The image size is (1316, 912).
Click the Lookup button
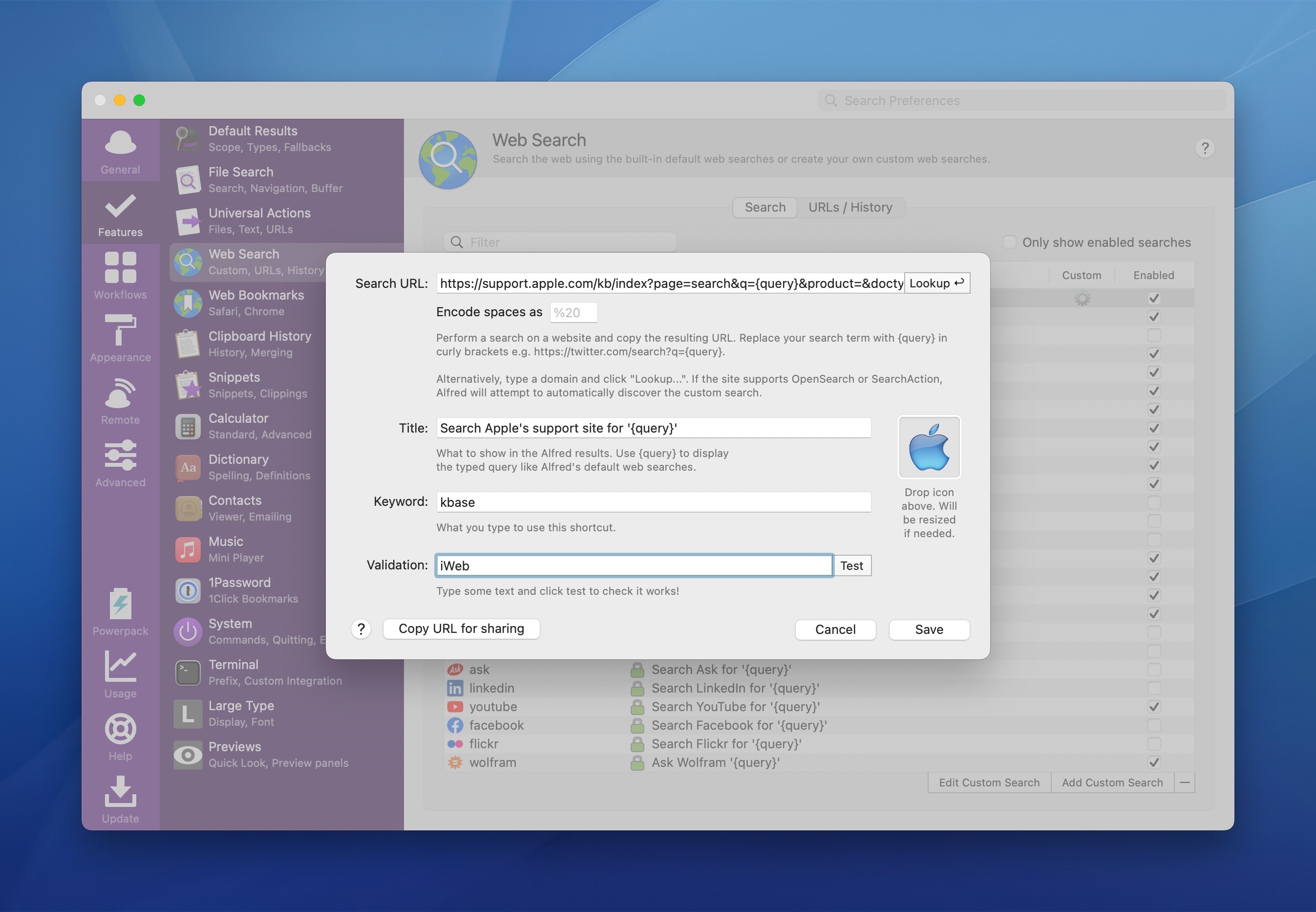(937, 283)
